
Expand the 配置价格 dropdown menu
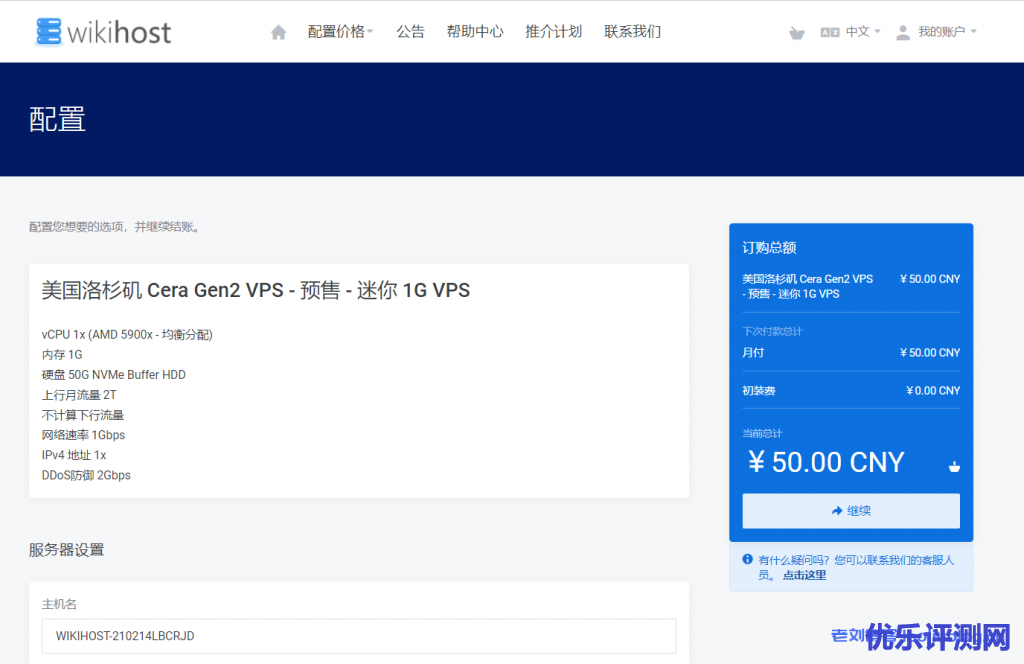340,31
